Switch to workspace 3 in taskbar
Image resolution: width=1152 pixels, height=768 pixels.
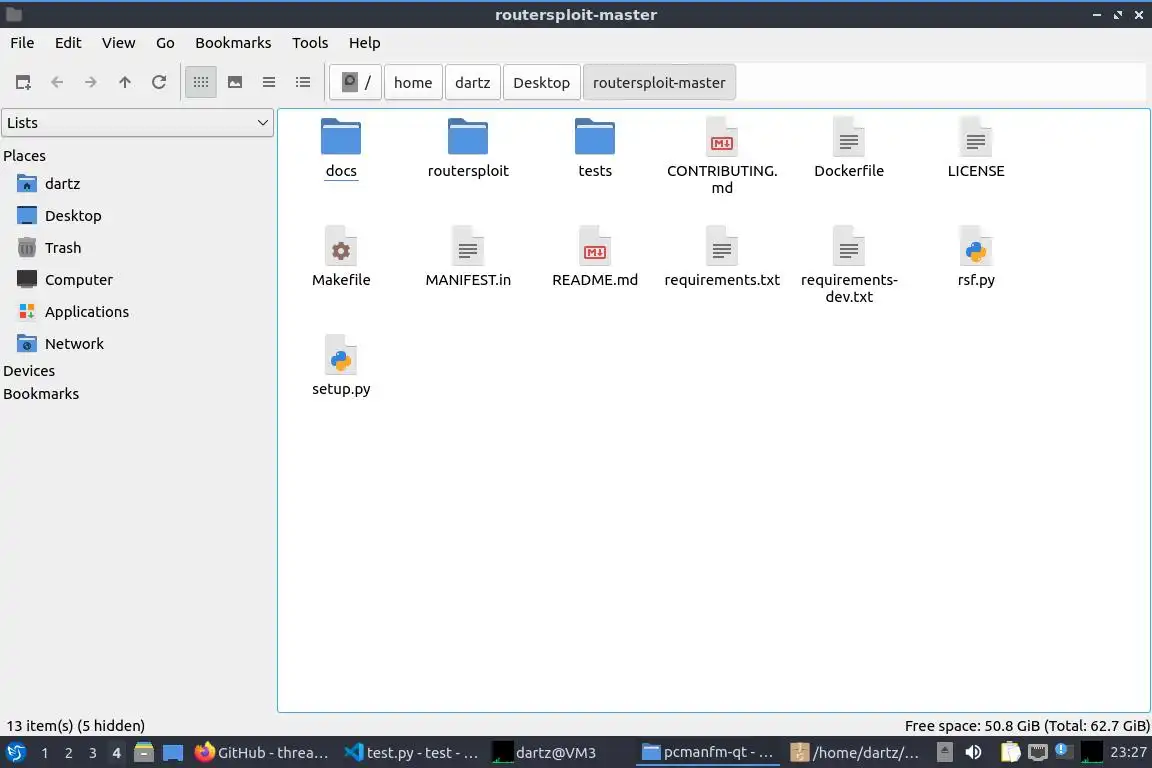coord(93,753)
